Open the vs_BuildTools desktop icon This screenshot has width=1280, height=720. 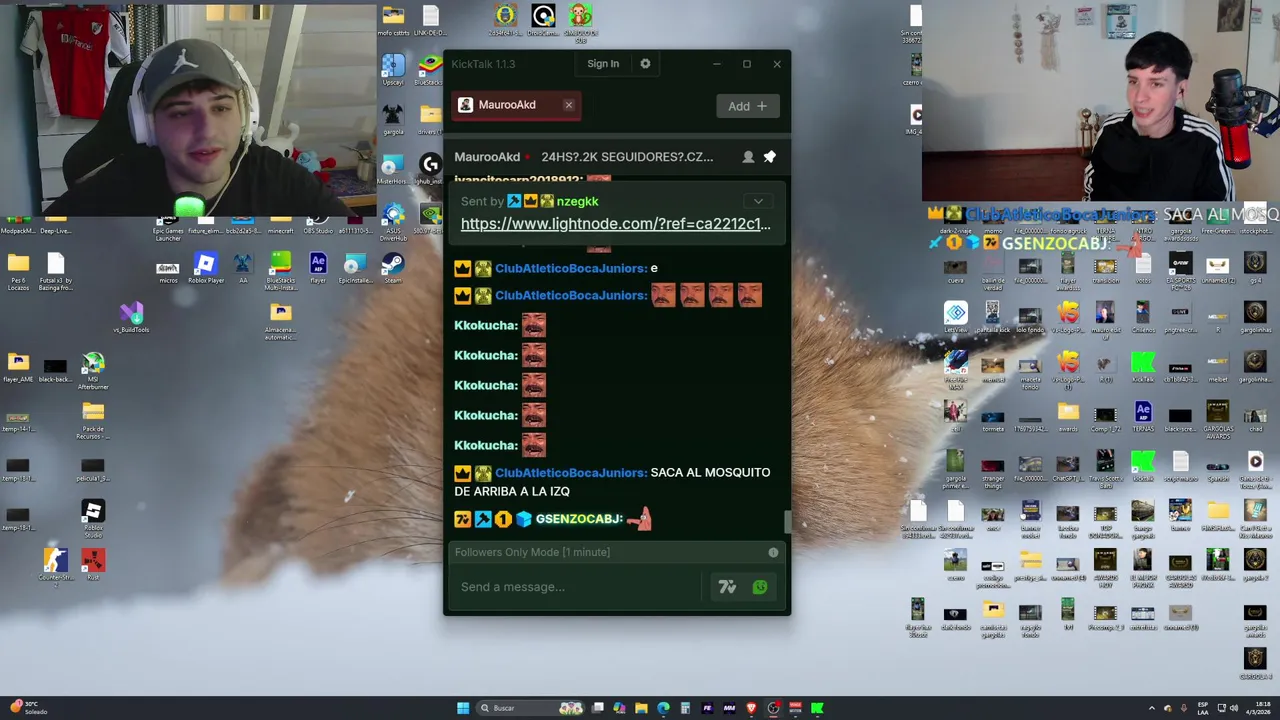click(x=131, y=318)
